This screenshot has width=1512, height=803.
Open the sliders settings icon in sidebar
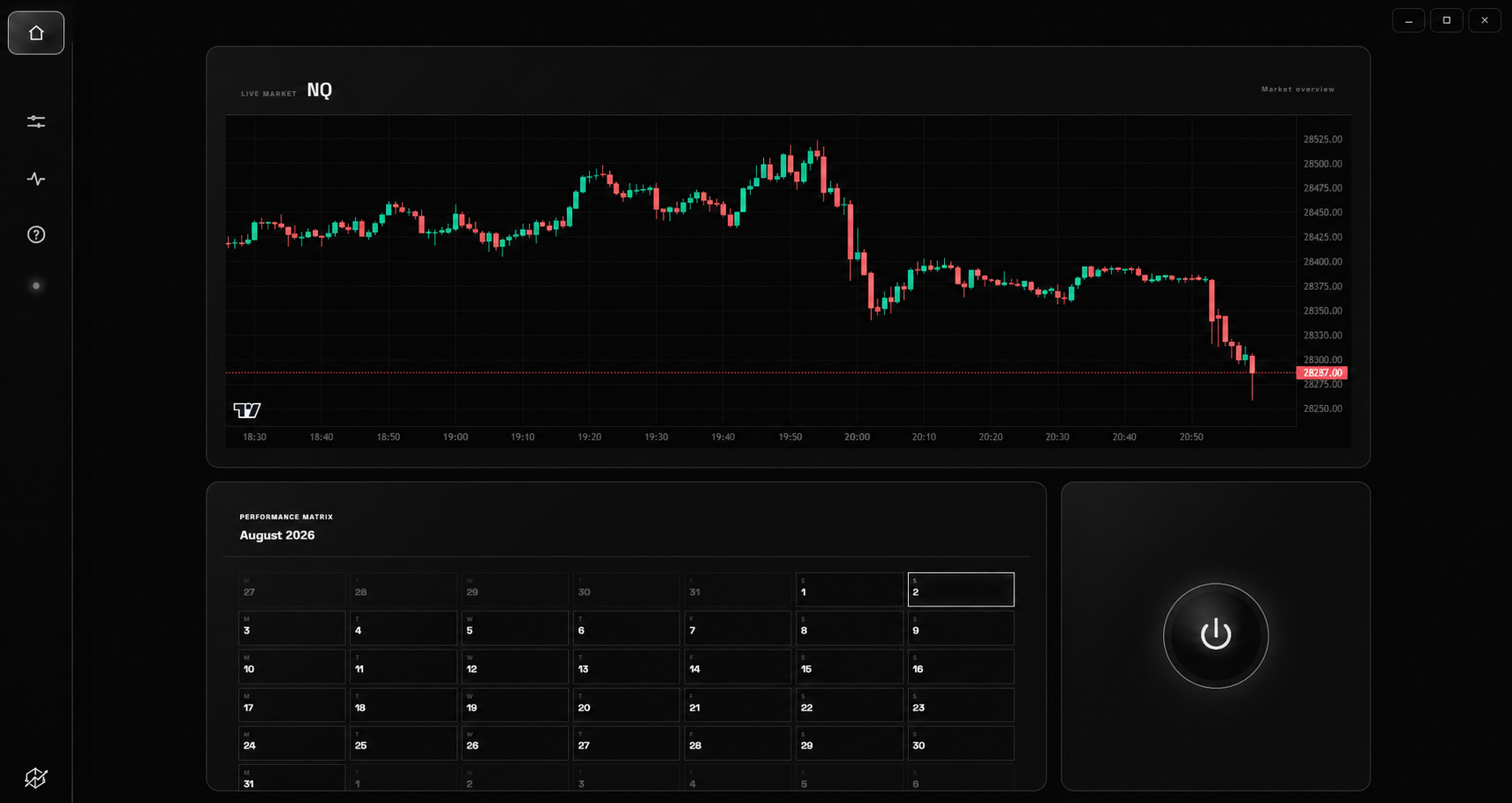[36, 122]
